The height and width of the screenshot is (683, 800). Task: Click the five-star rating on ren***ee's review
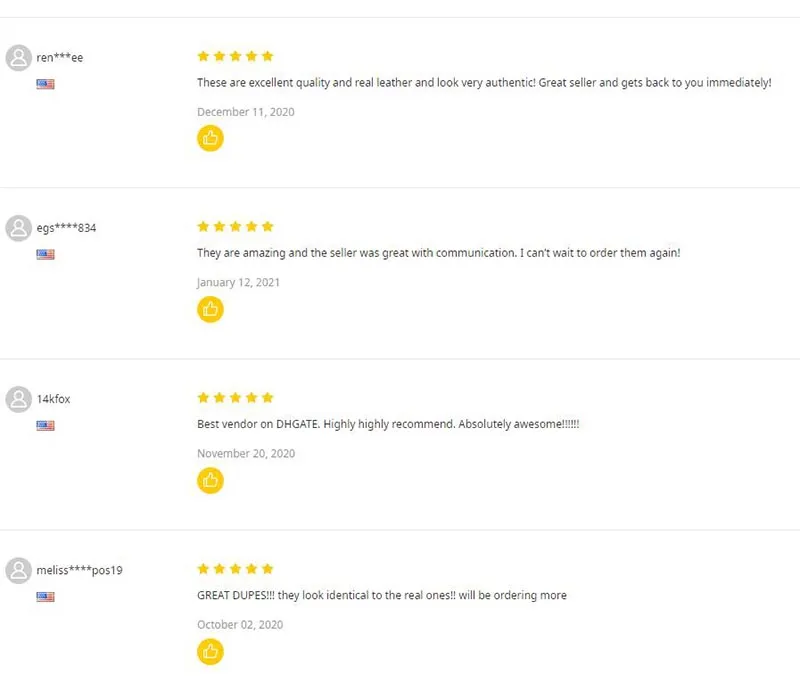235,56
